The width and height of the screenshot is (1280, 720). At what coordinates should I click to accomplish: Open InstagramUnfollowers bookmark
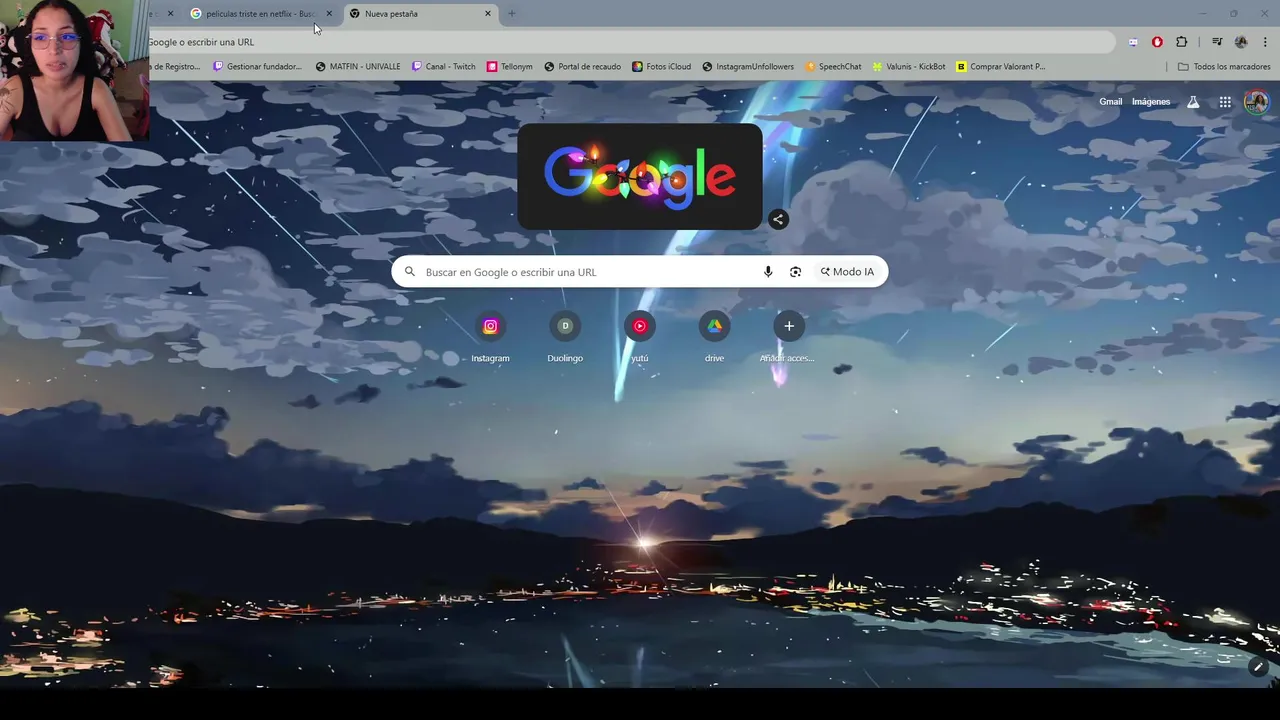(x=748, y=67)
